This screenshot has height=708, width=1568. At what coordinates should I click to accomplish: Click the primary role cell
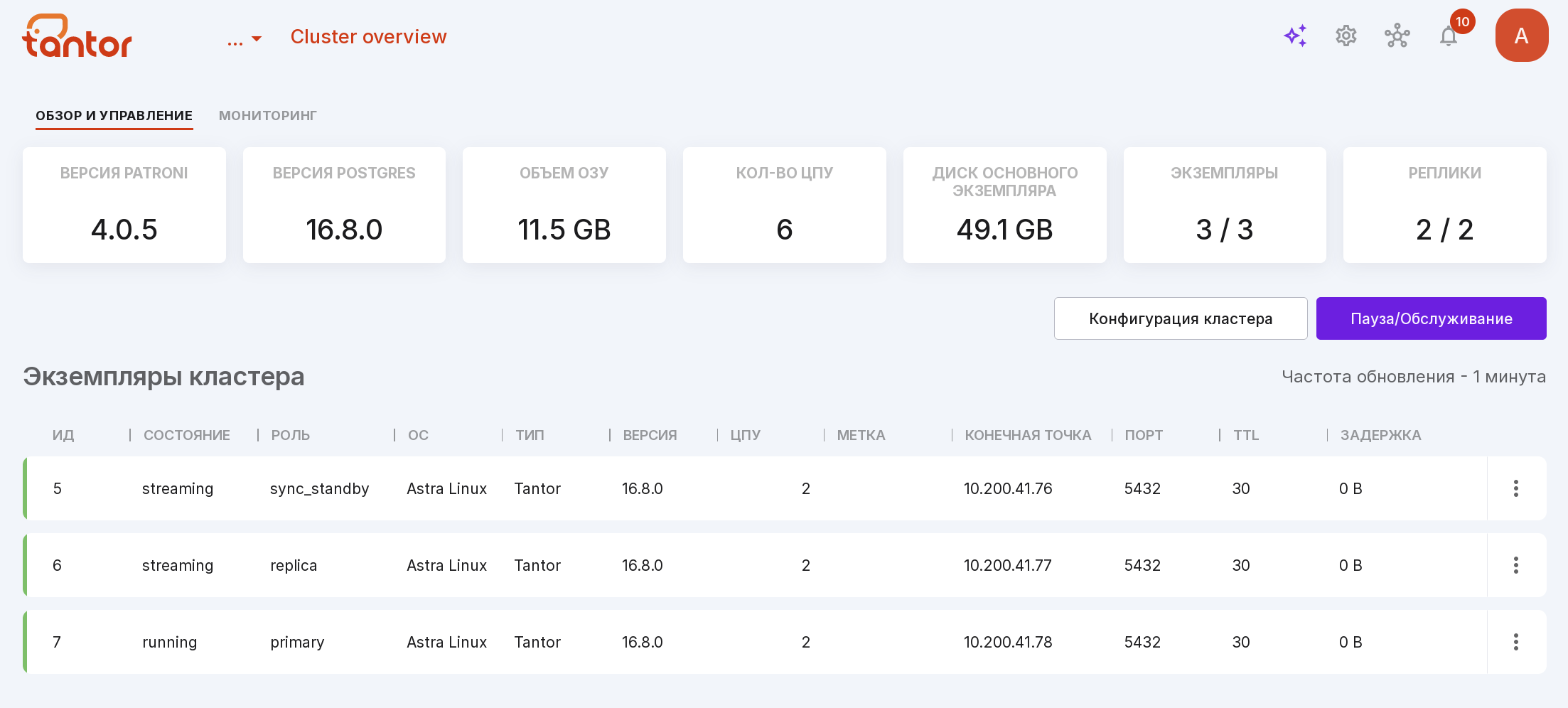[x=297, y=643]
